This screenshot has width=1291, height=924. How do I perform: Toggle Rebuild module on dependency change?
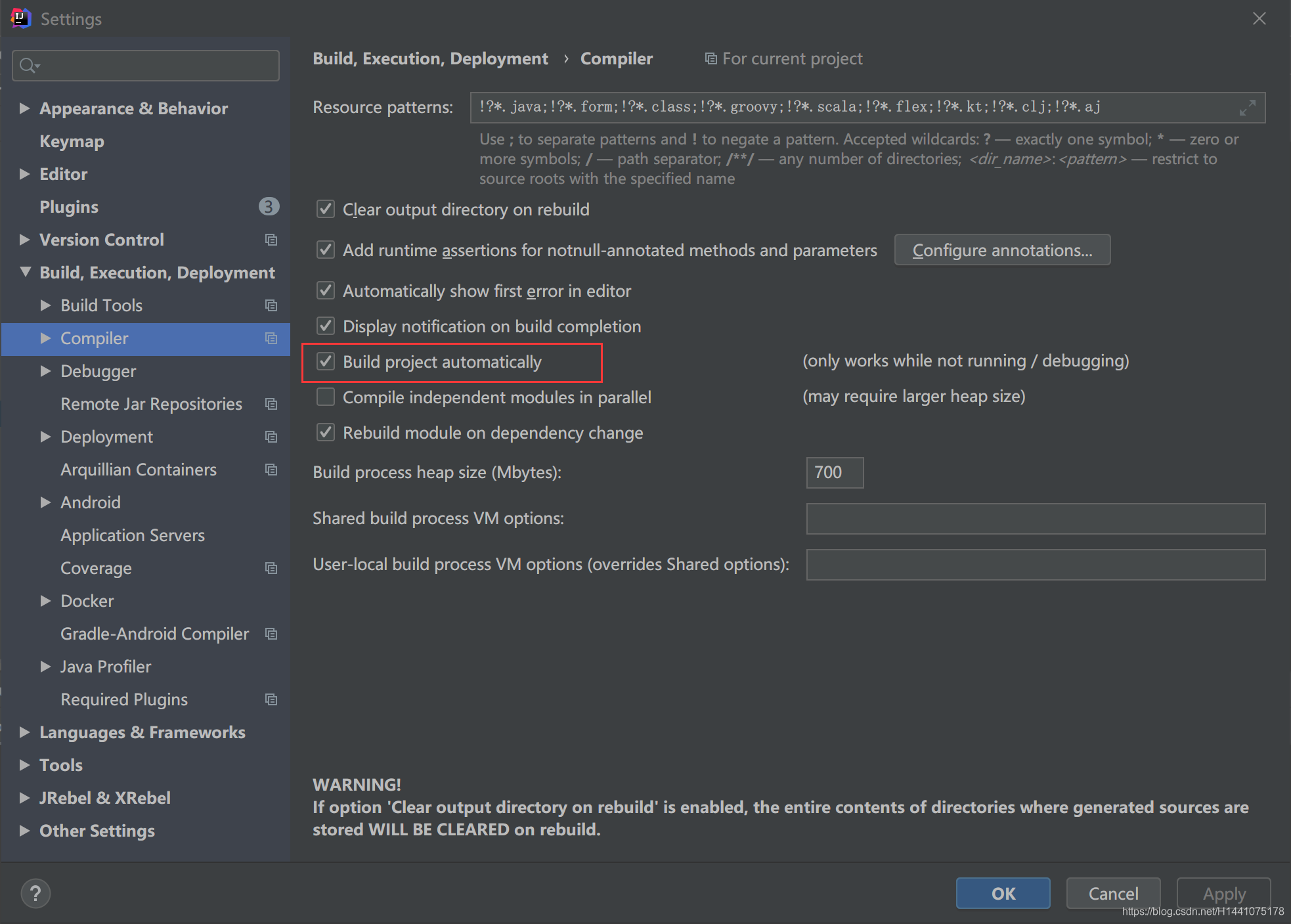pos(326,433)
